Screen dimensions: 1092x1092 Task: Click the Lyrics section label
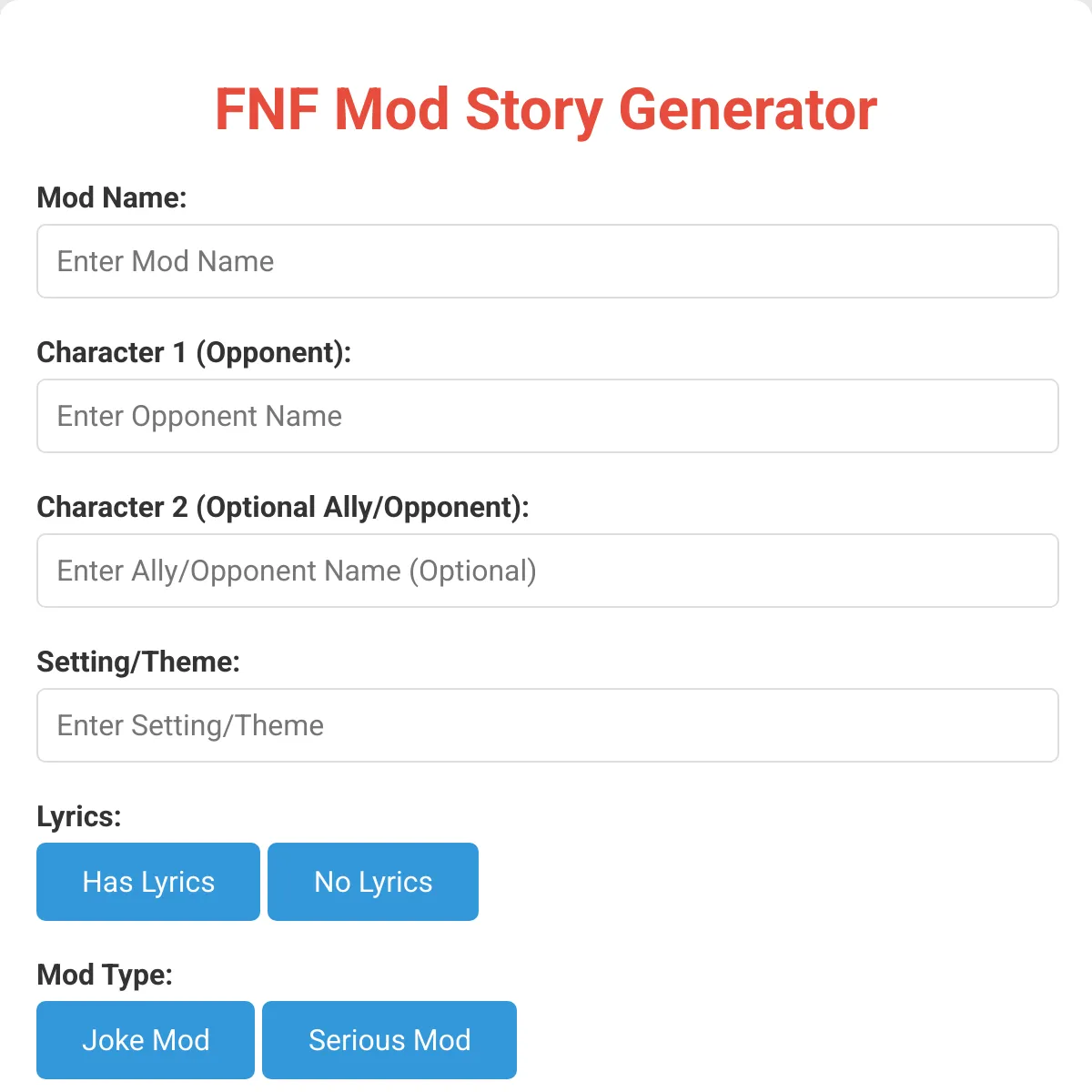(x=79, y=816)
